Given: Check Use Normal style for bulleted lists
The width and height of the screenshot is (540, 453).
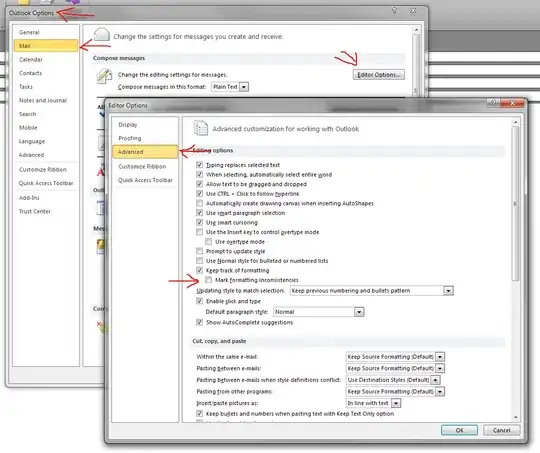Looking at the screenshot, I should (199, 260).
